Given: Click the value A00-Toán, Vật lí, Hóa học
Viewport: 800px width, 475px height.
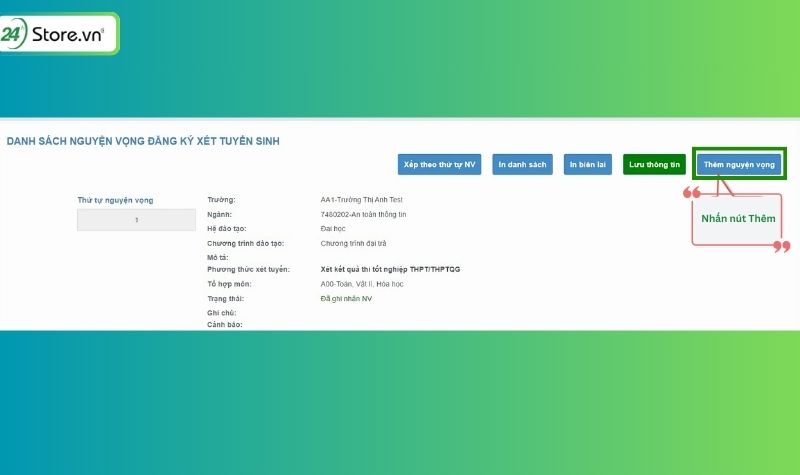Looking at the screenshot, I should 362,284.
